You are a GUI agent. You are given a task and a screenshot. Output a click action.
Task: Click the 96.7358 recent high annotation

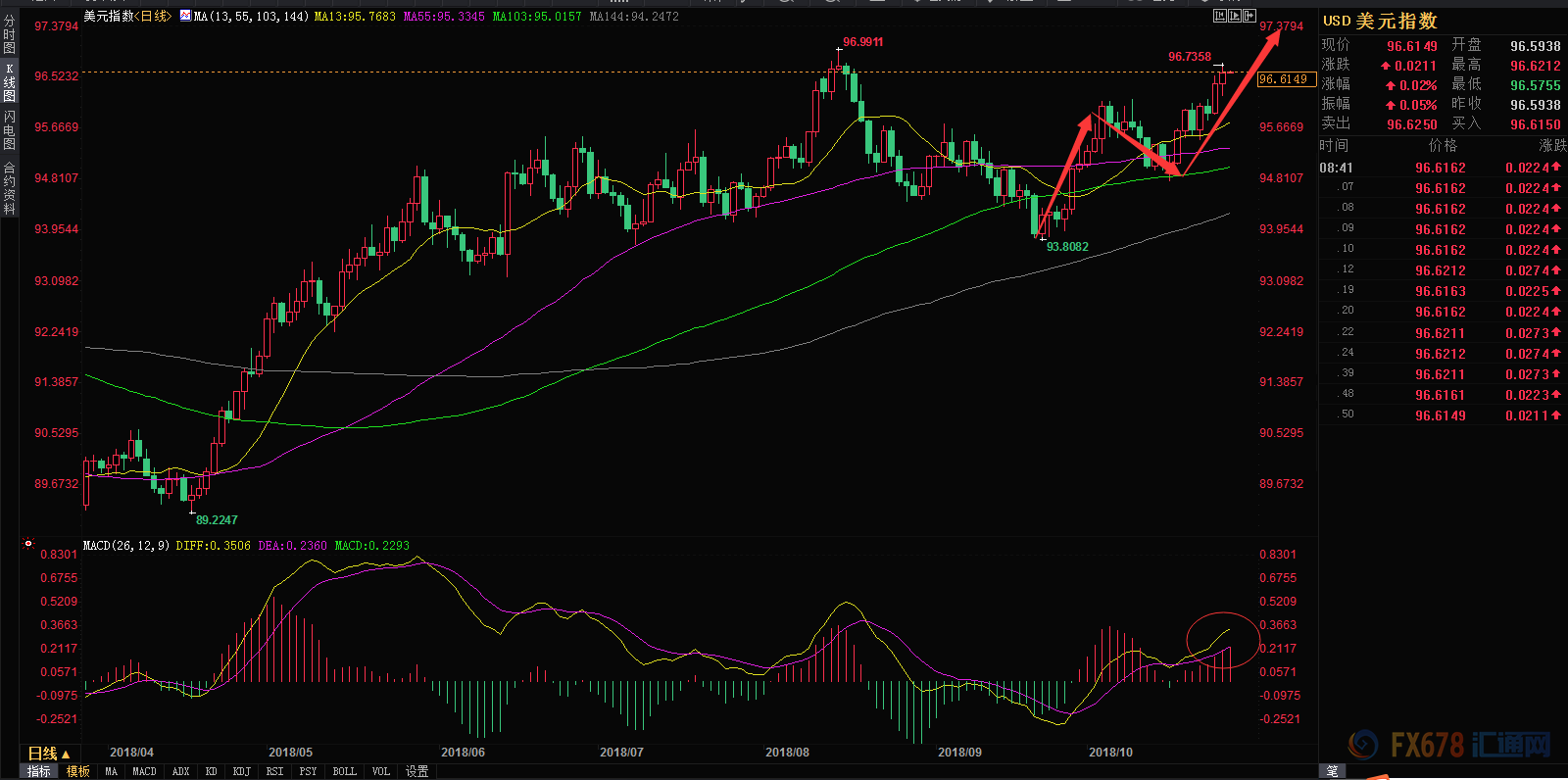[1190, 57]
